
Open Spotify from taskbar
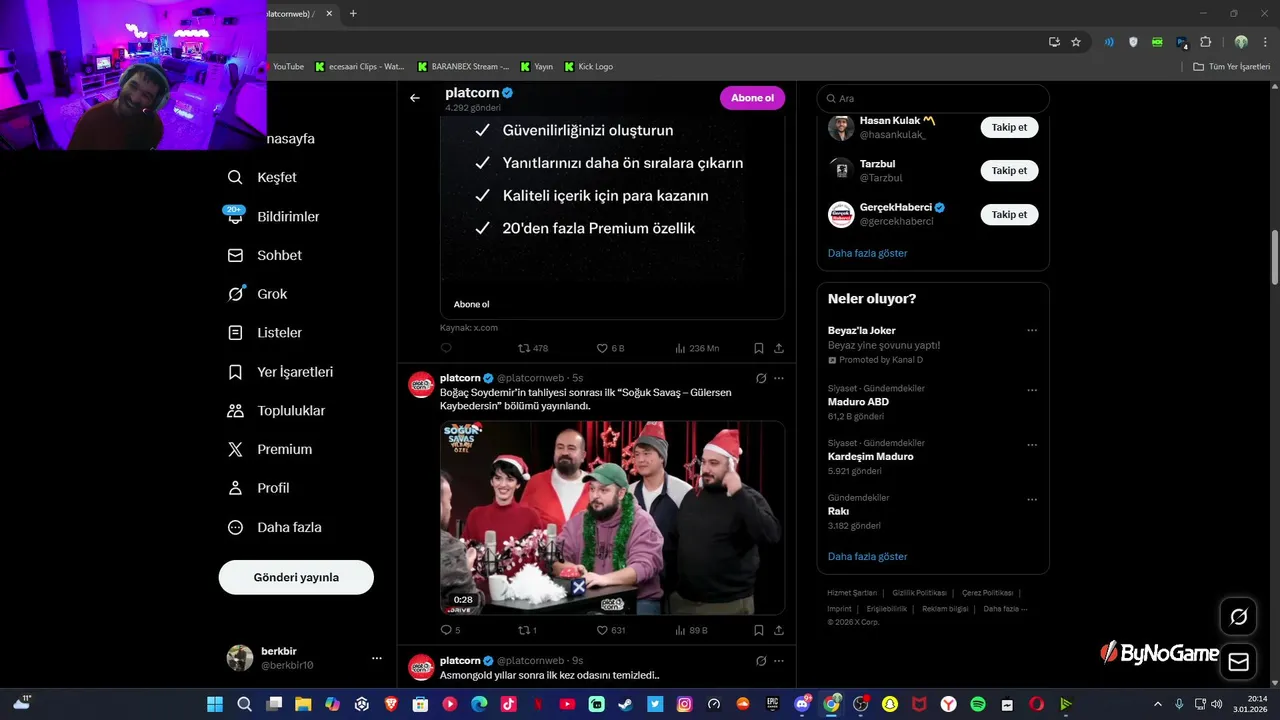(978, 704)
